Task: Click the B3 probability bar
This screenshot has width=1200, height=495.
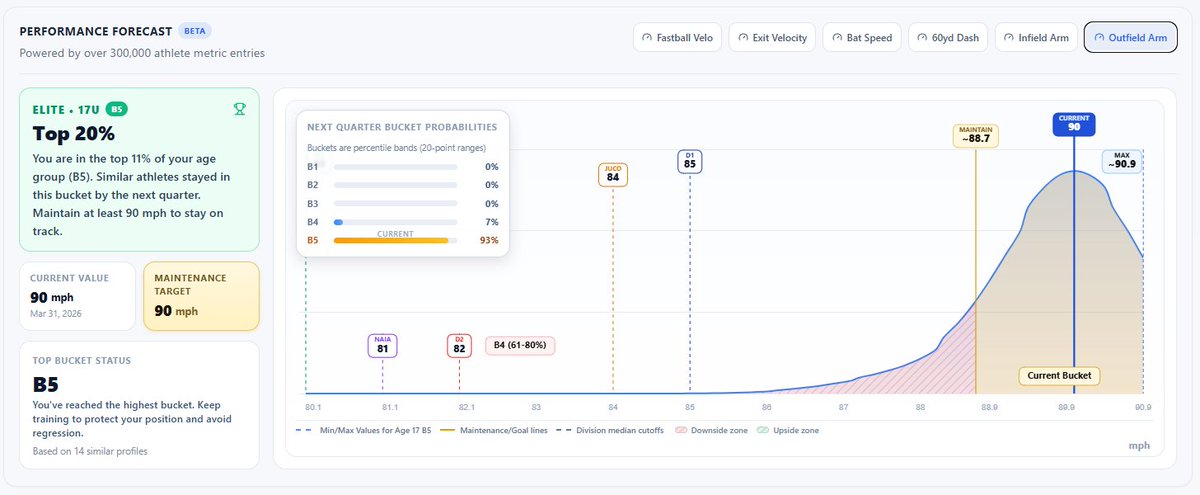Action: pyautogui.click(x=395, y=203)
